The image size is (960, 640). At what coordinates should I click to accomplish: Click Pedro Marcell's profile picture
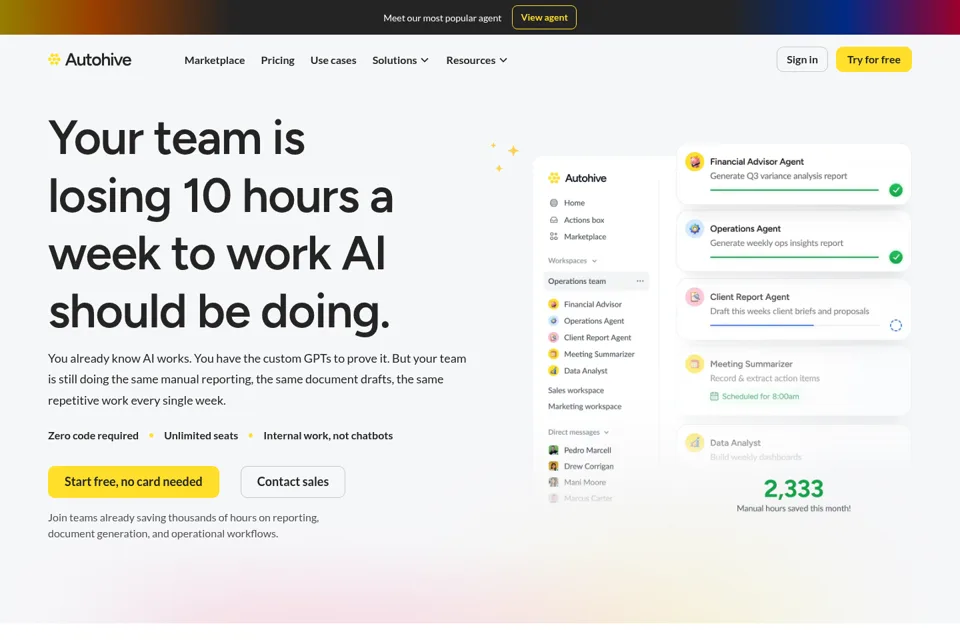click(x=553, y=450)
